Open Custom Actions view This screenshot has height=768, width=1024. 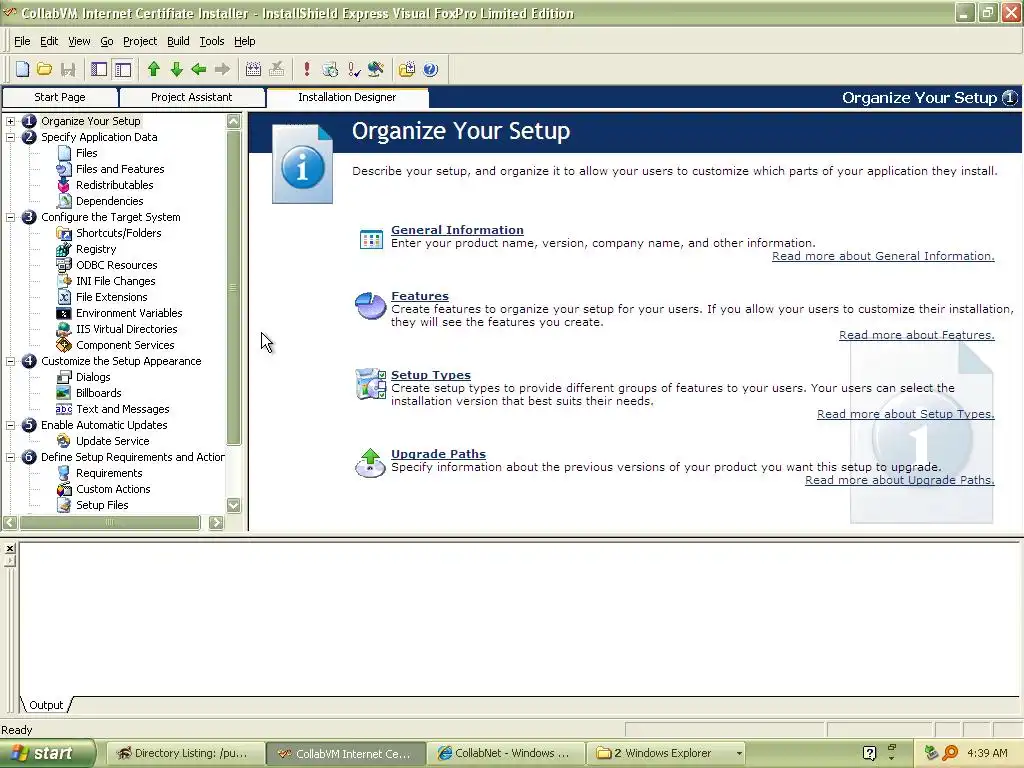[113, 489]
